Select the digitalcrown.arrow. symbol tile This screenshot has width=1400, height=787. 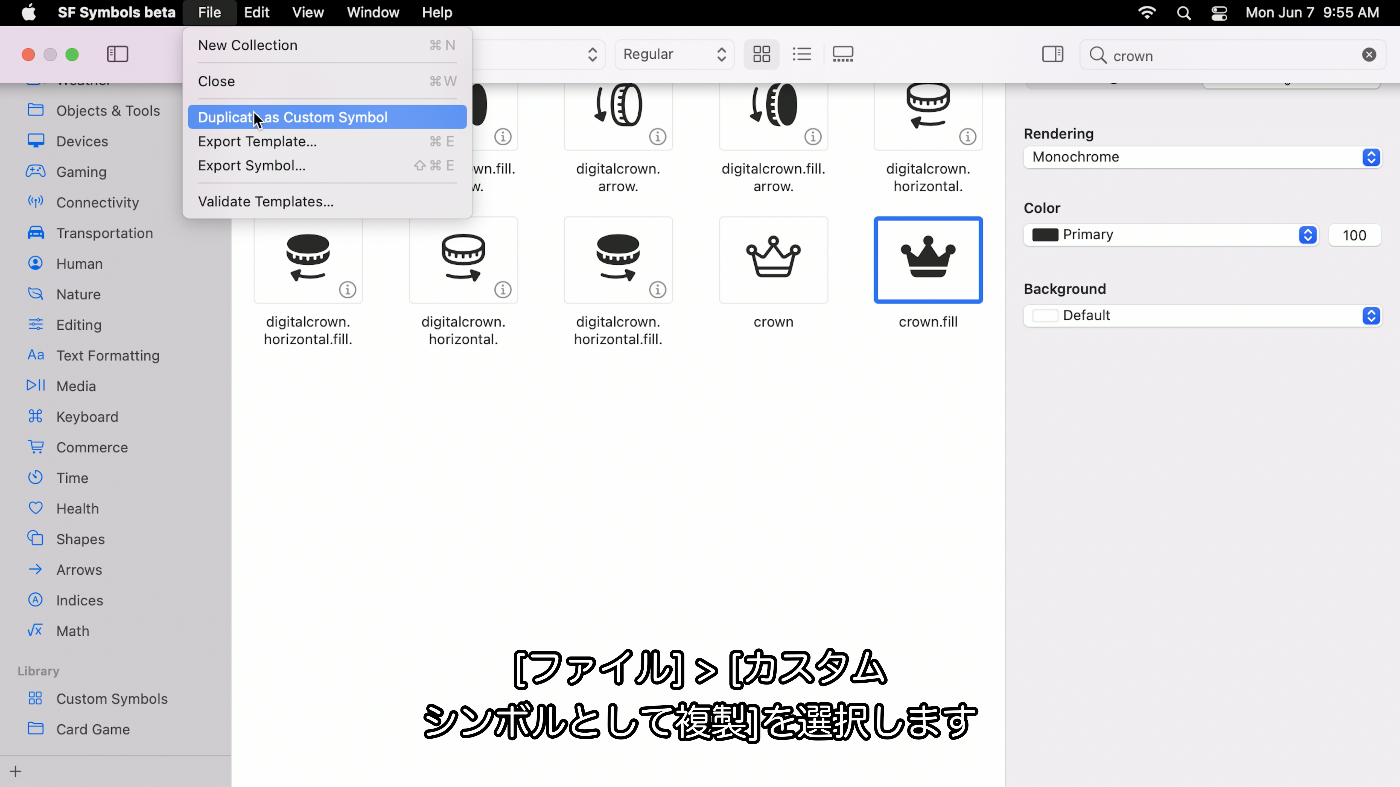click(x=618, y=116)
